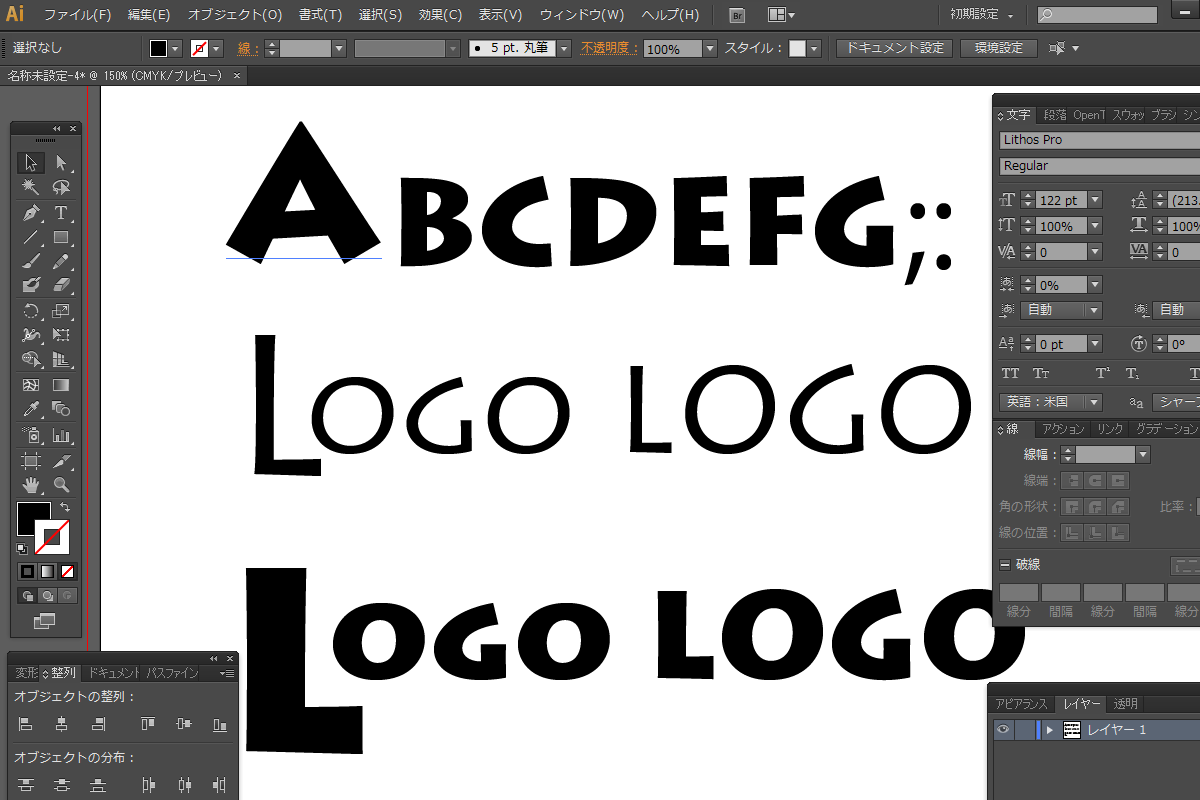Set paint mode to None in toolbox
The width and height of the screenshot is (1200, 800).
[68, 572]
